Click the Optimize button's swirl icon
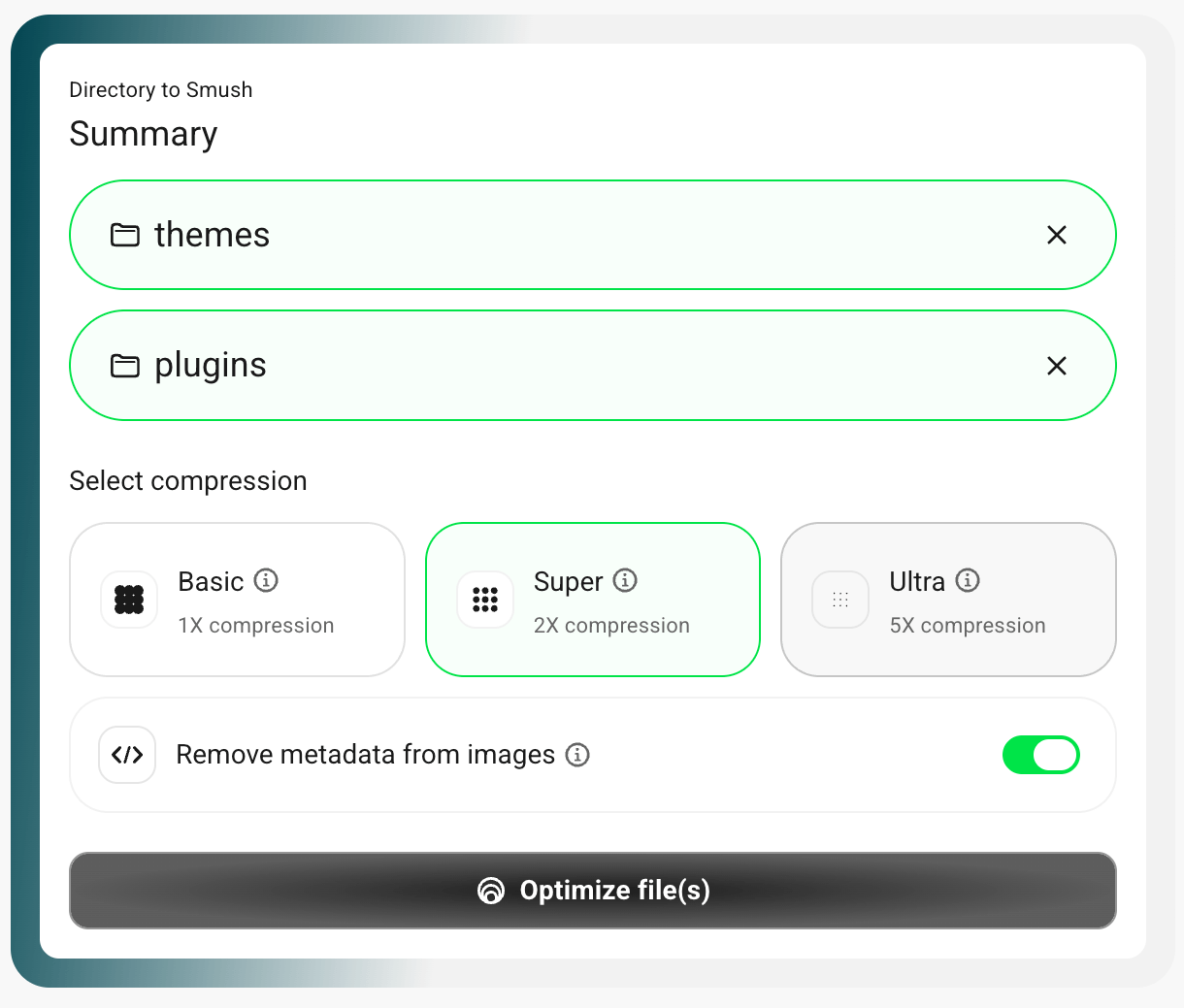This screenshot has height=1008, width=1184. click(x=491, y=891)
